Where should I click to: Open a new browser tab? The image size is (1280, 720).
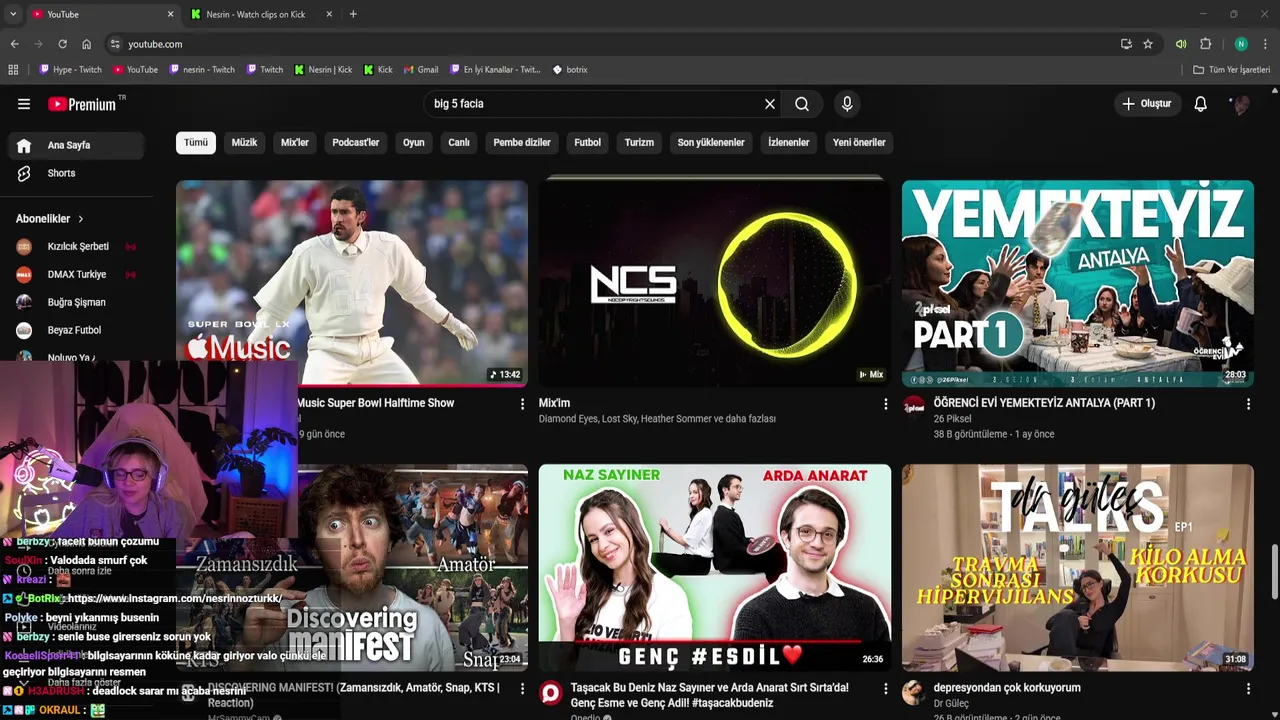pos(353,14)
